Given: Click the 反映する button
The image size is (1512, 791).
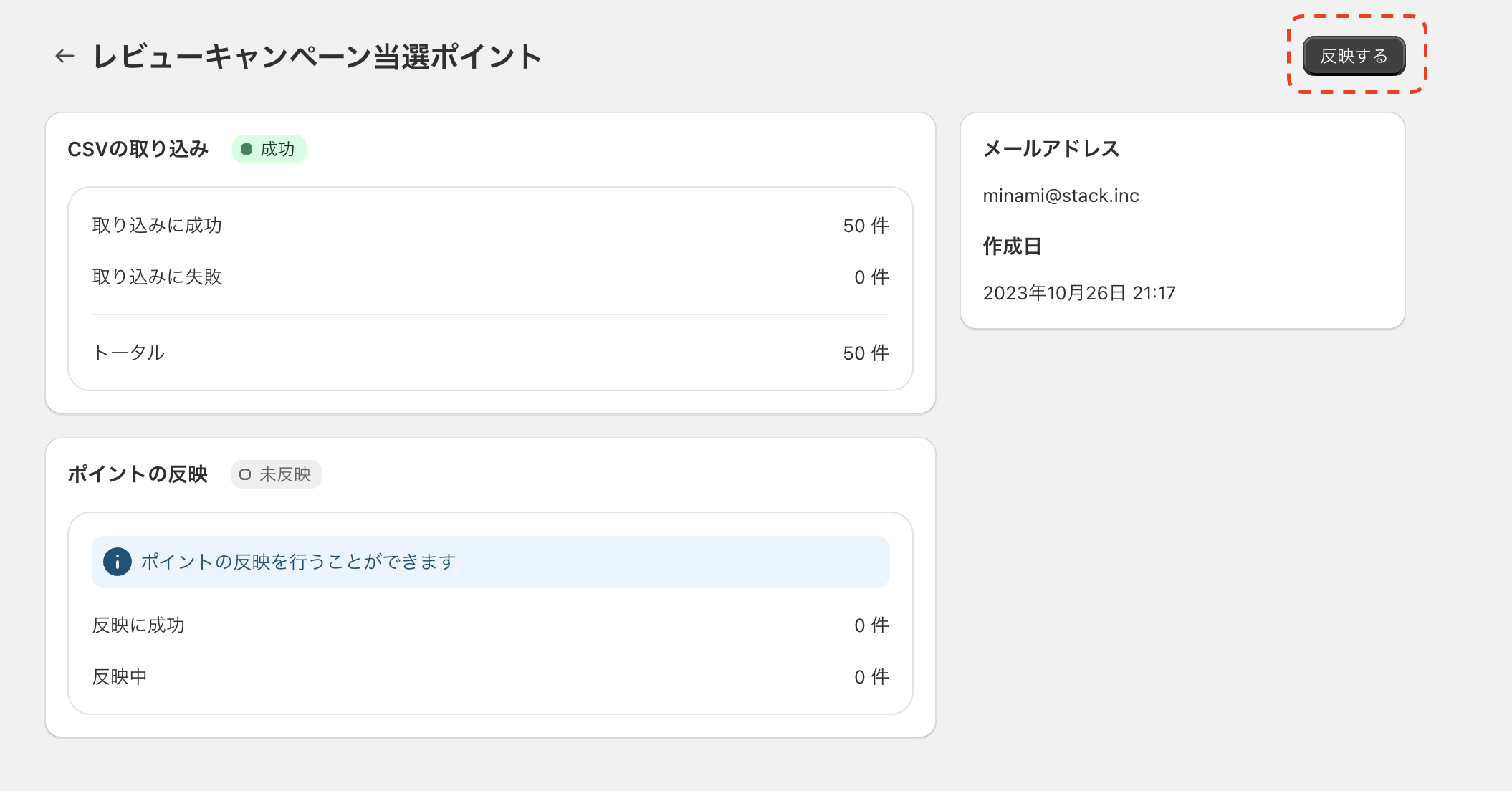Looking at the screenshot, I should pyautogui.click(x=1354, y=56).
